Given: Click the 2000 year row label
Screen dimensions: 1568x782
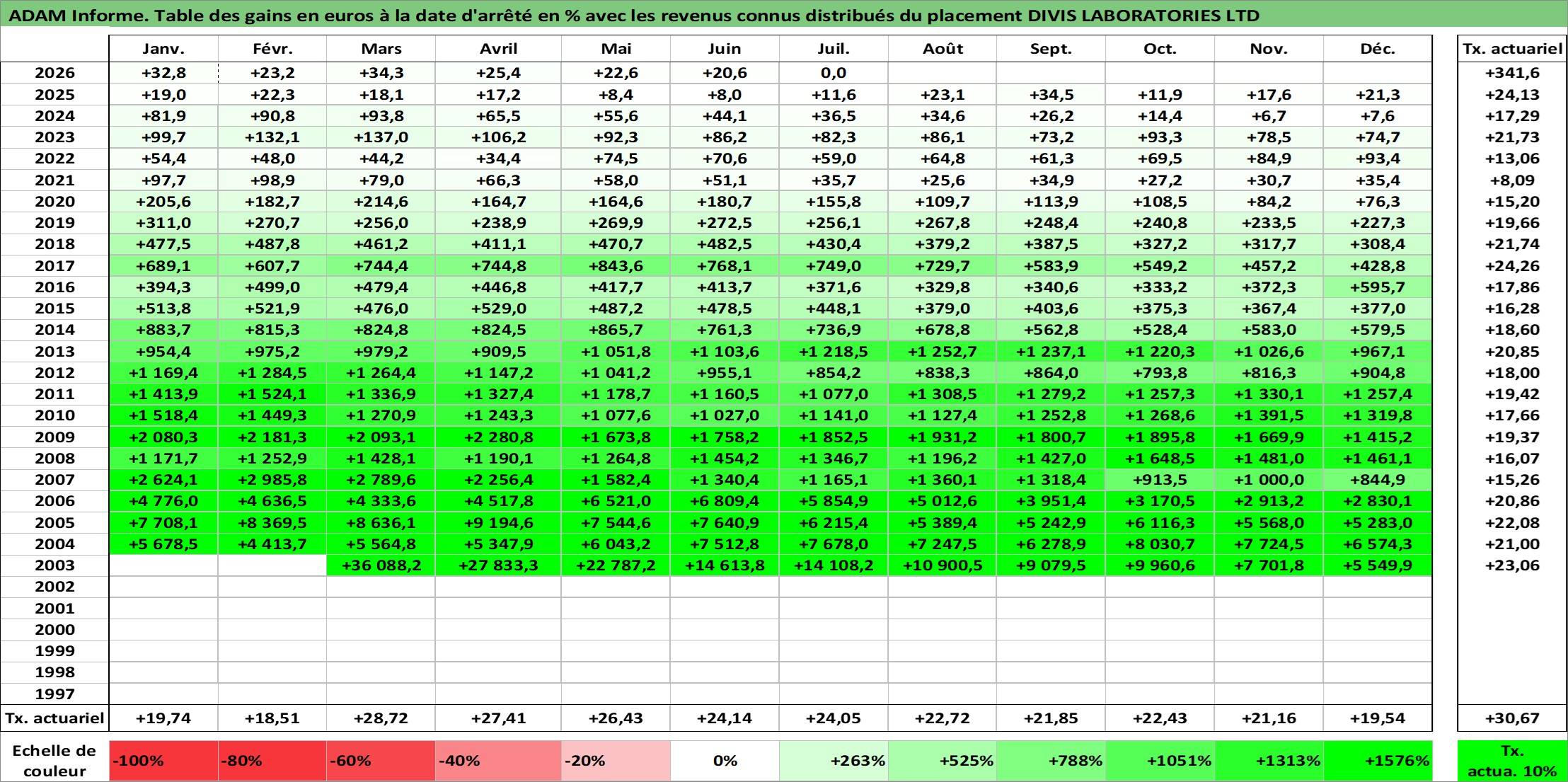Looking at the screenshot, I should (x=54, y=630).
